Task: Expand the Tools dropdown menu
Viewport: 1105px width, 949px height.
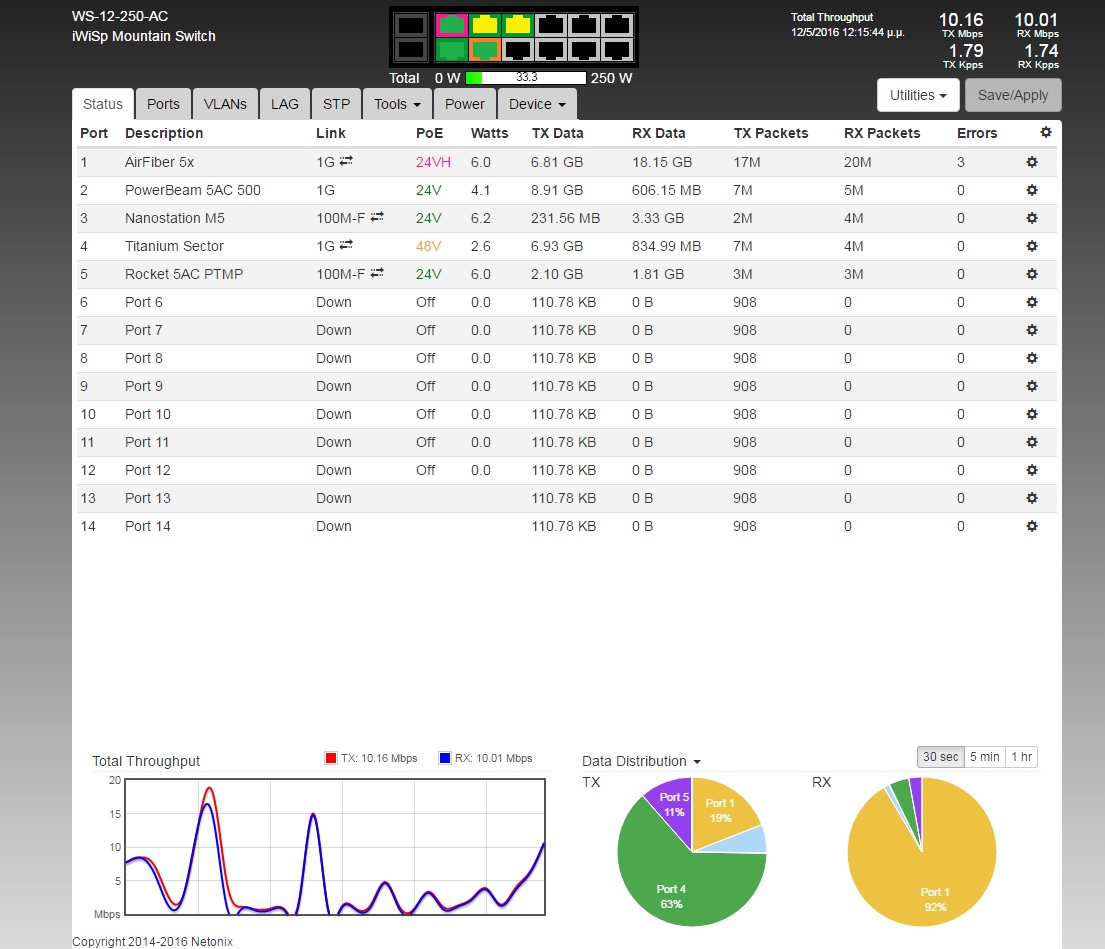Action: [x=396, y=104]
